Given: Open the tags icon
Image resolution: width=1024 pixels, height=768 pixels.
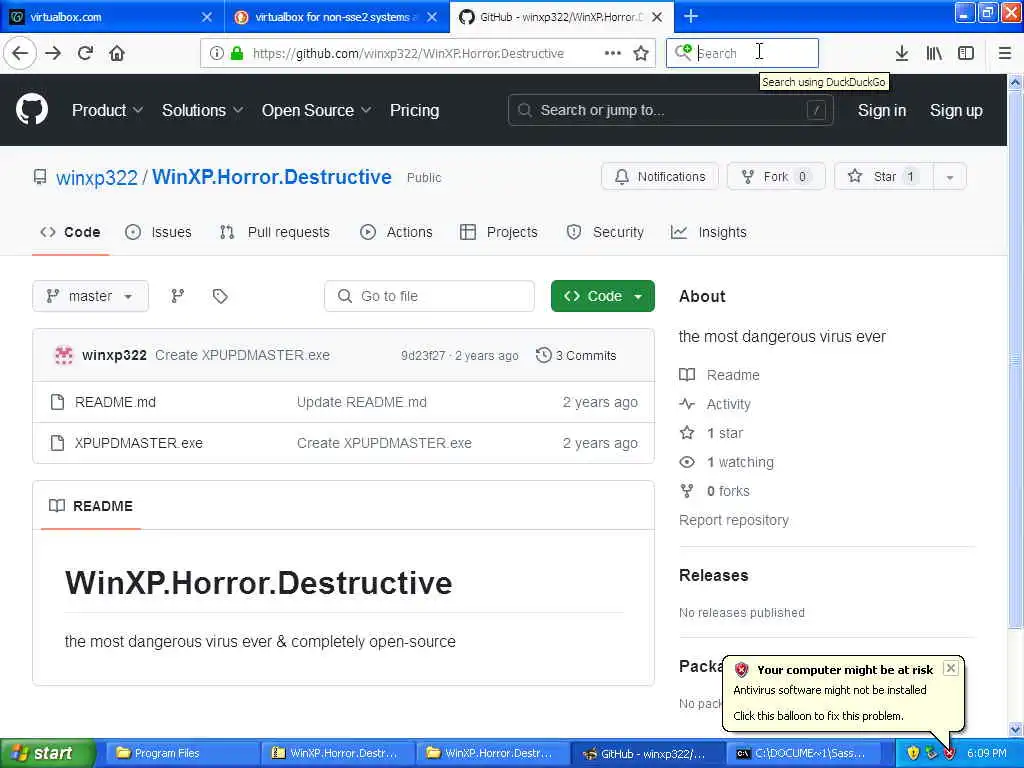Looking at the screenshot, I should point(220,296).
